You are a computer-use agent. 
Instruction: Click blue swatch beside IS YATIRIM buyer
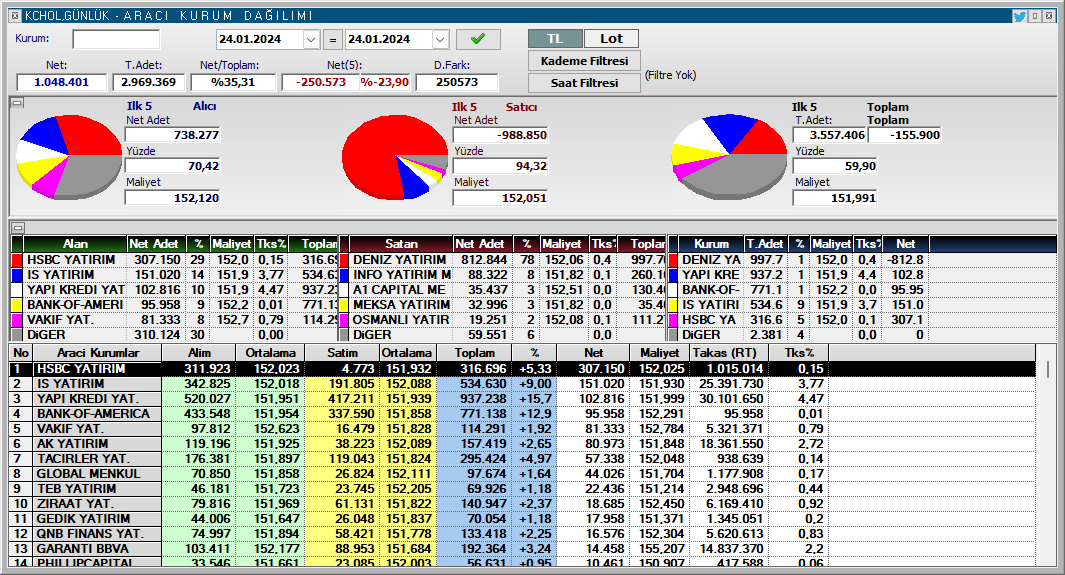coord(17,275)
